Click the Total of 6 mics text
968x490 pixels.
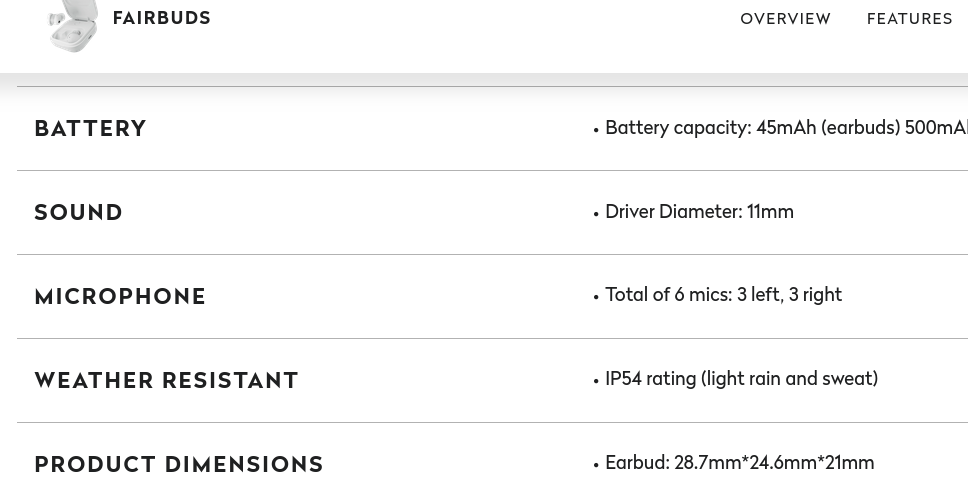click(x=723, y=295)
